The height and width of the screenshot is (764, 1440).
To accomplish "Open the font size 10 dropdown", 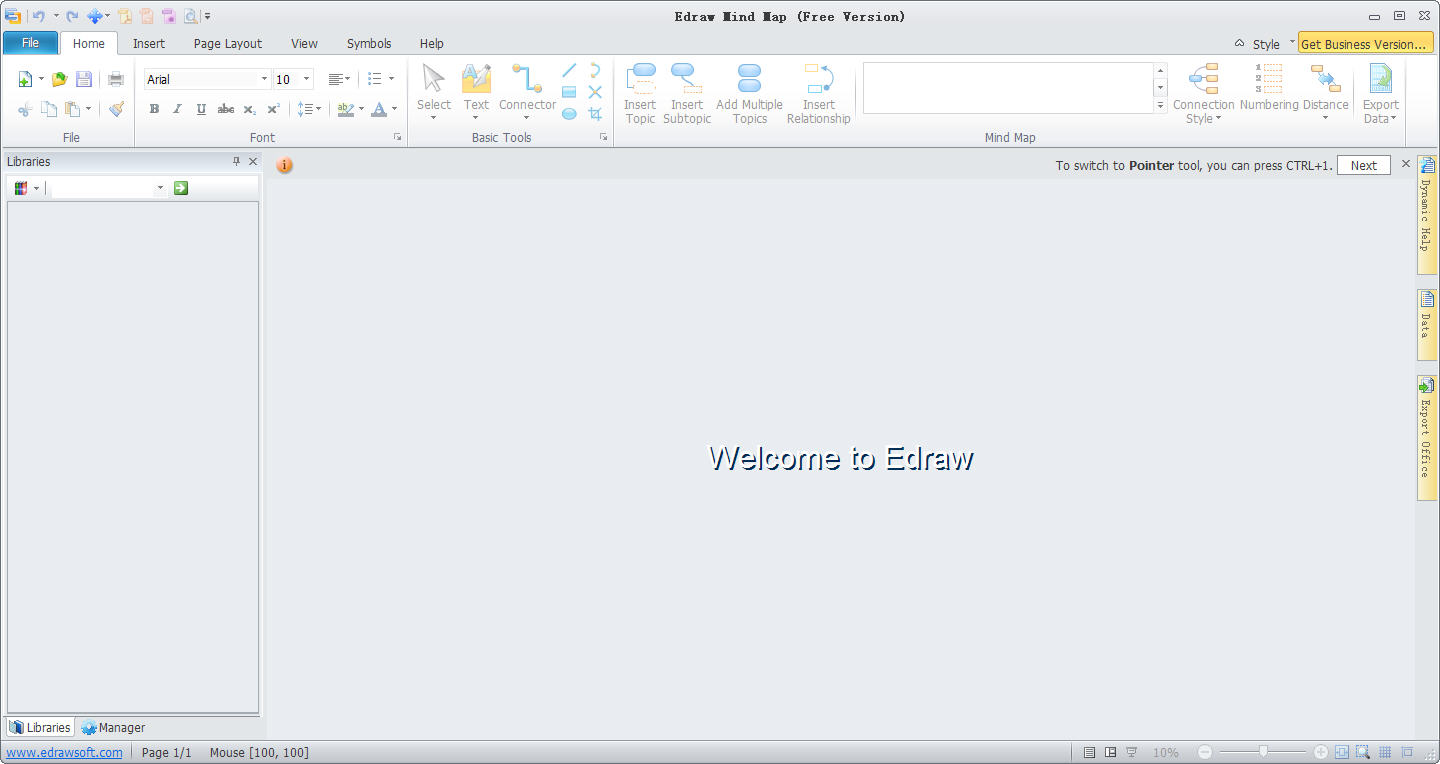I will pos(306,79).
